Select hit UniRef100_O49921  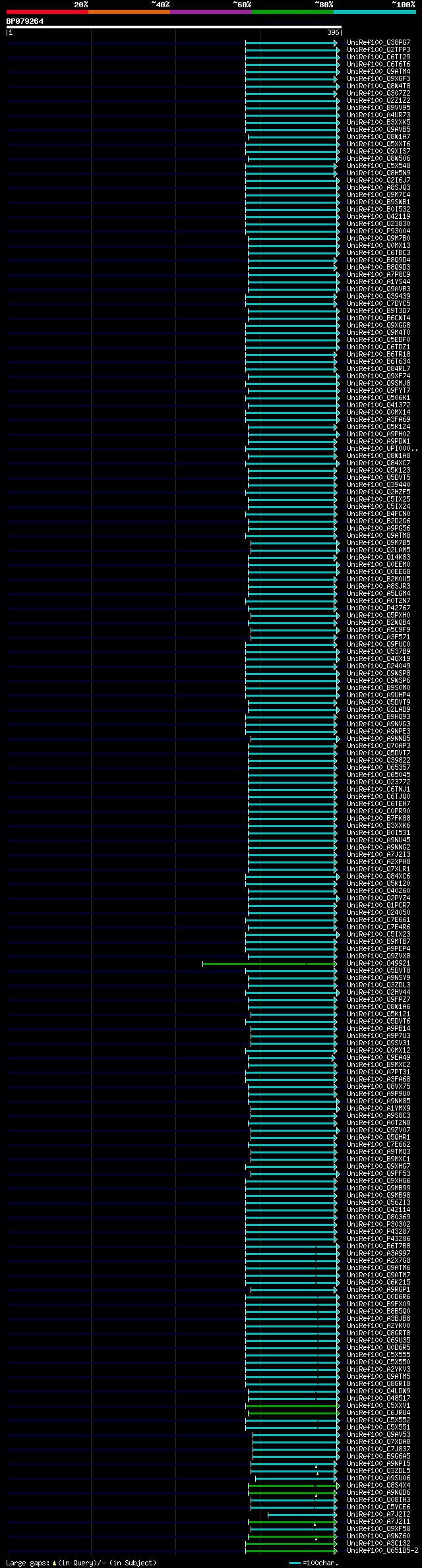pos(378,964)
